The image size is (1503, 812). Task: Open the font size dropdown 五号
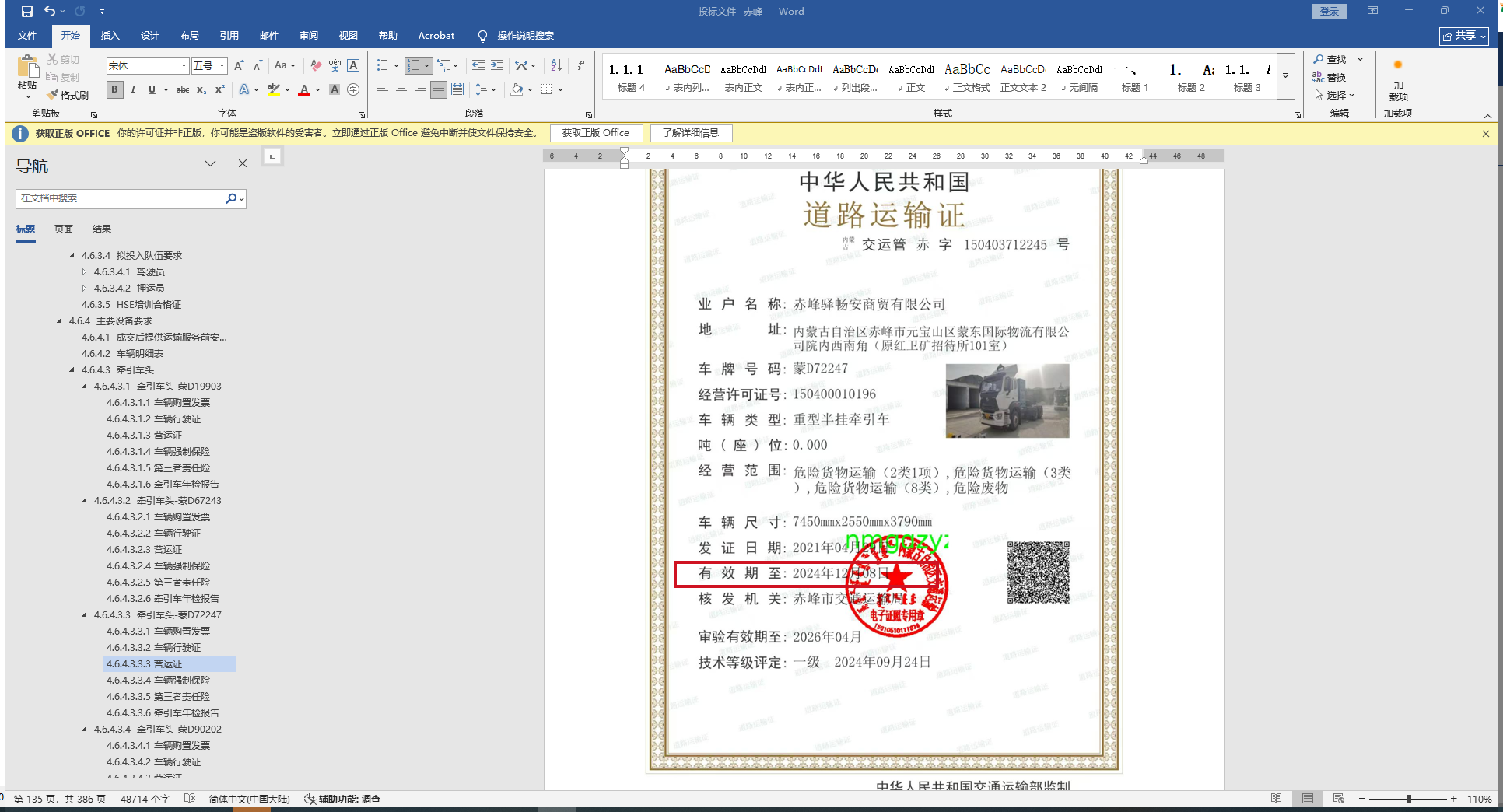(222, 66)
